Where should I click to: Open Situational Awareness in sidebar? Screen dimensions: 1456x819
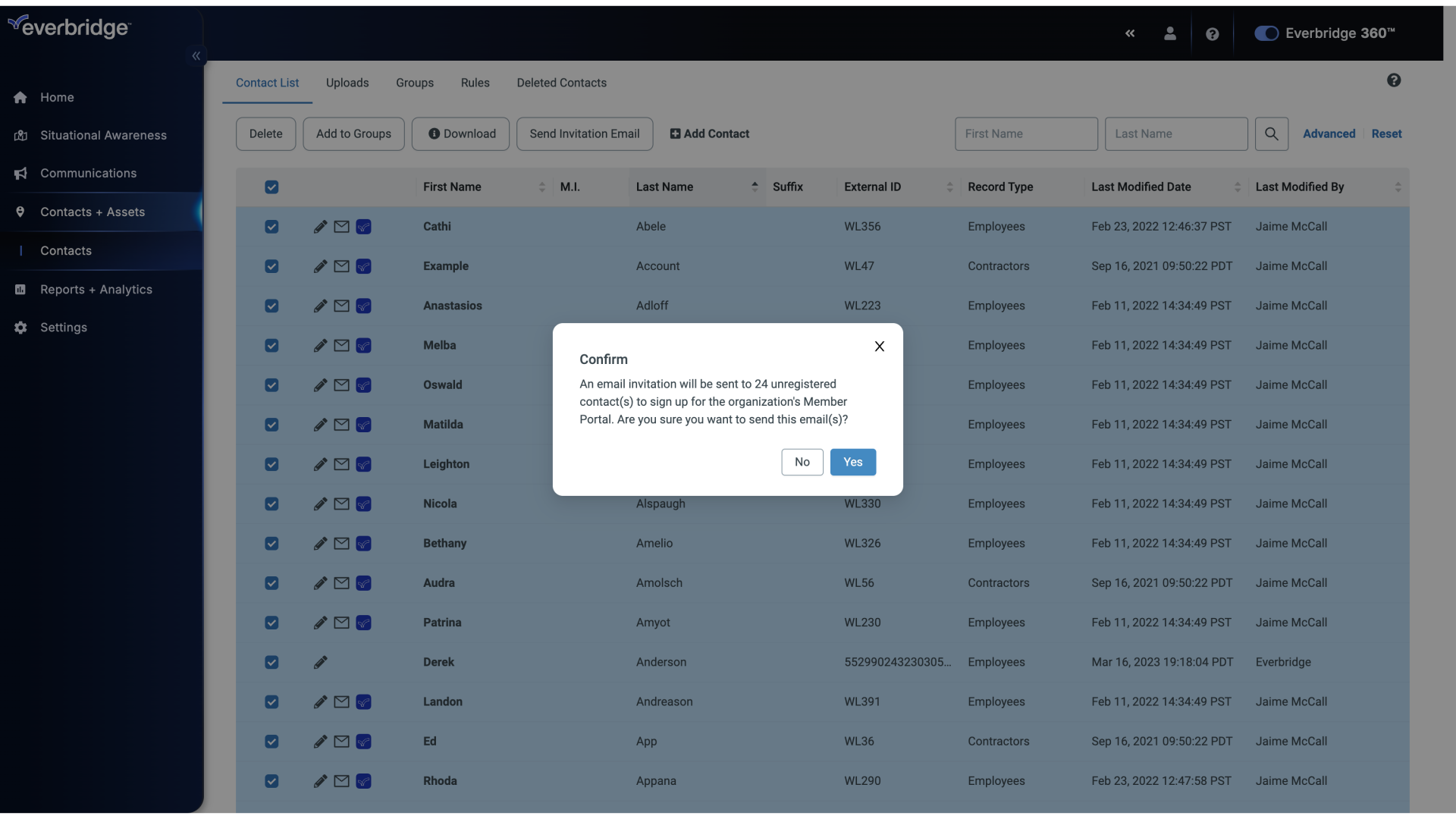[103, 135]
